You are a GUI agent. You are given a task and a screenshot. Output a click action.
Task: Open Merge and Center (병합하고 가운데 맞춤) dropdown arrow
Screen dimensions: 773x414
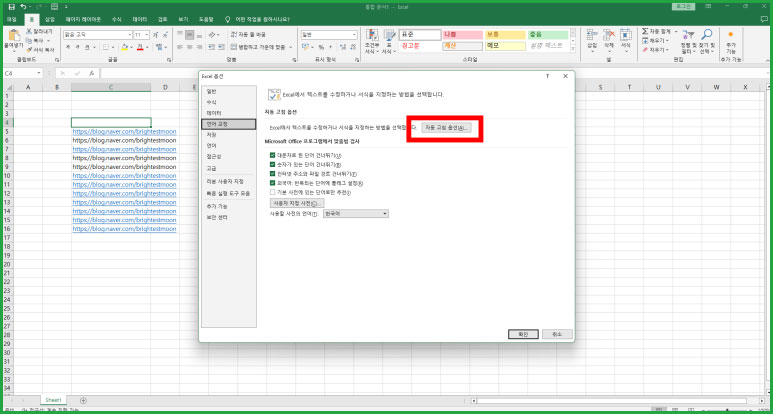click(291, 47)
